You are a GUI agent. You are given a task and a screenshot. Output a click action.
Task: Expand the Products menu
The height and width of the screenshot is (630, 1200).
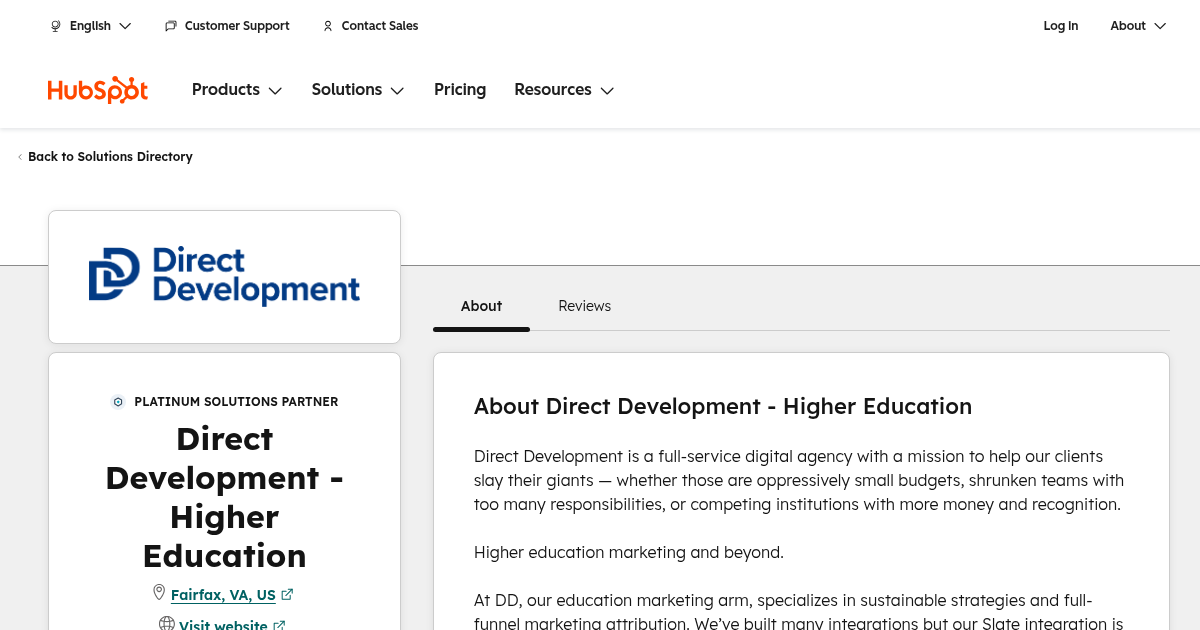pos(237,90)
